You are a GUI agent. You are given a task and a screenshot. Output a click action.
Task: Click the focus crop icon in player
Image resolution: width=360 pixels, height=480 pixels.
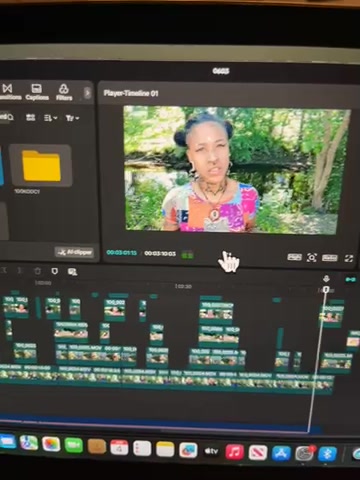(x=311, y=258)
